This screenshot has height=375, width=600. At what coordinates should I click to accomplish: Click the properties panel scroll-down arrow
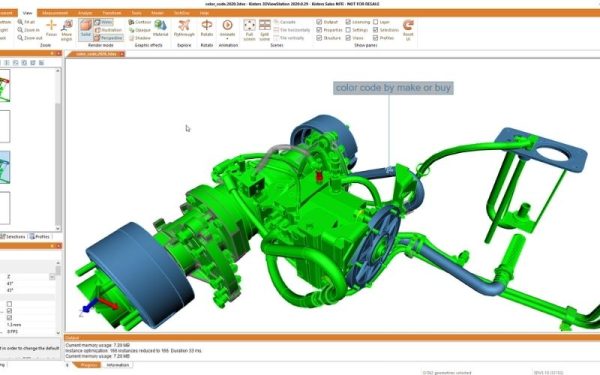point(58,333)
